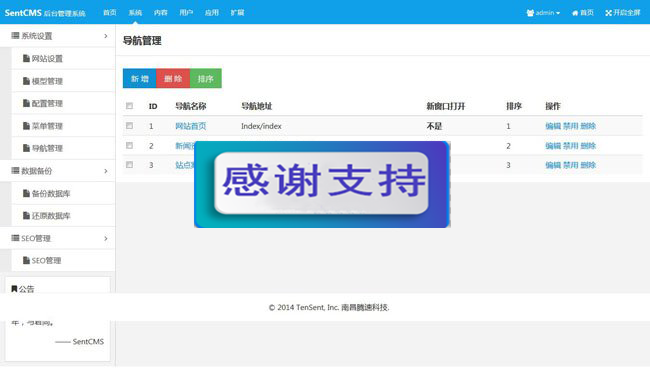Image resolution: width=650 pixels, height=391 pixels.
Task: Check the box for row ID 1
Action: click(129, 126)
